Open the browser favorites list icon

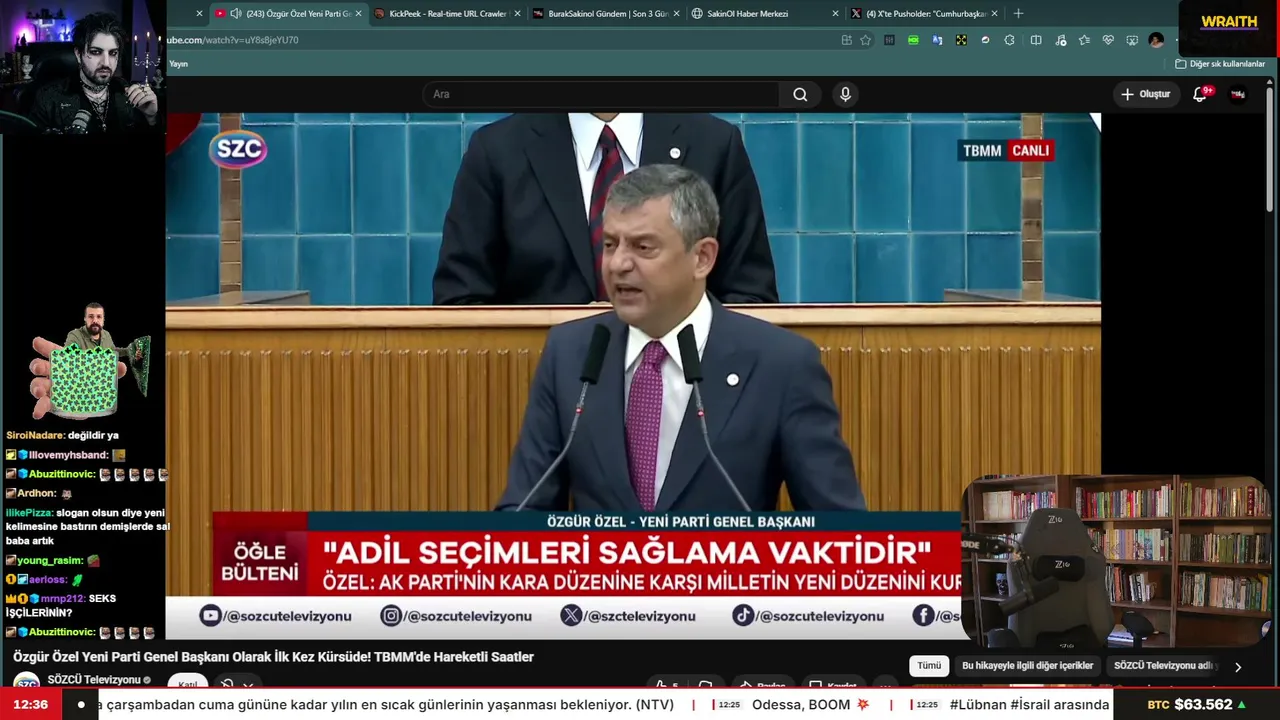(x=1084, y=40)
